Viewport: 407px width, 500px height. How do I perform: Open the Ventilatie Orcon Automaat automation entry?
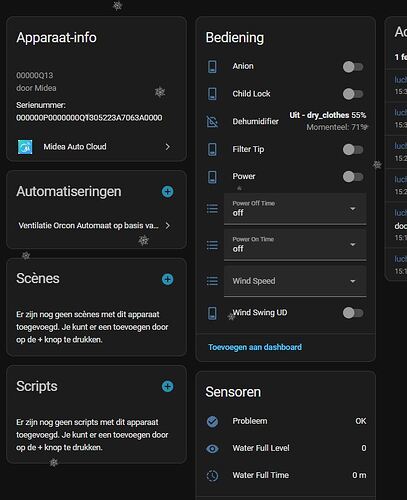(x=94, y=226)
